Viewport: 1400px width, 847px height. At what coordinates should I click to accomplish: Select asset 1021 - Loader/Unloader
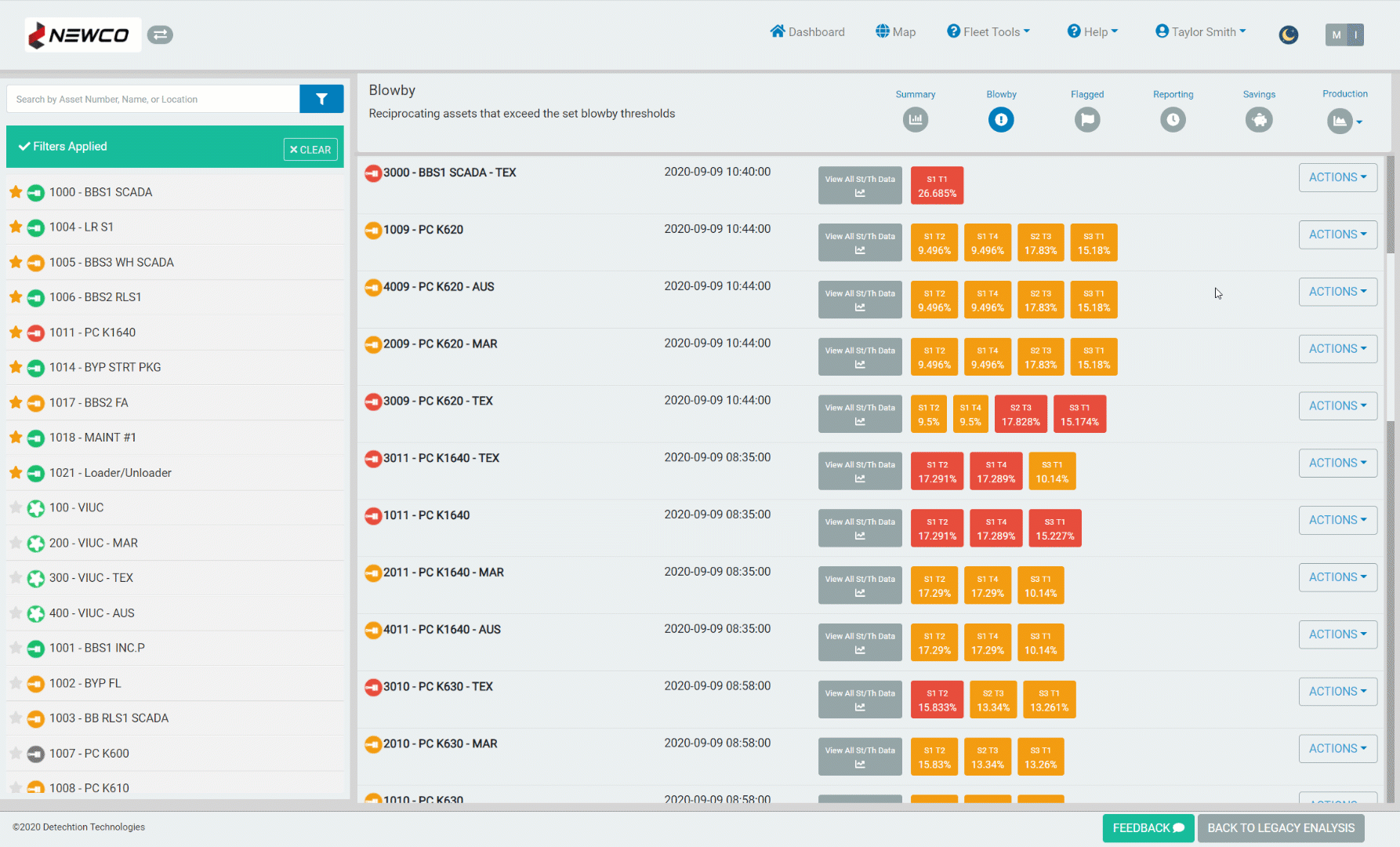111,473
